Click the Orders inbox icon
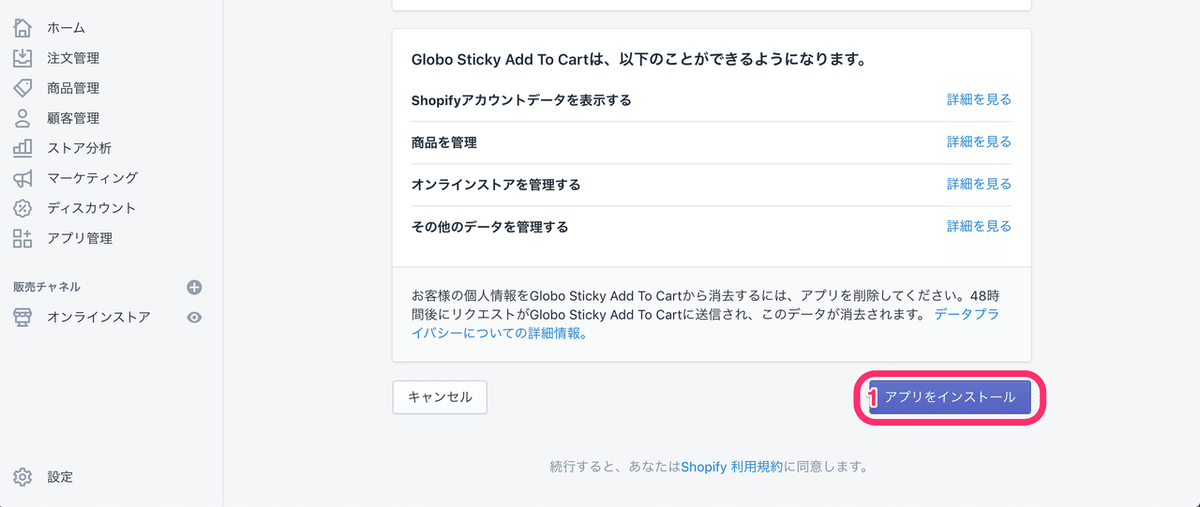 tap(22, 58)
